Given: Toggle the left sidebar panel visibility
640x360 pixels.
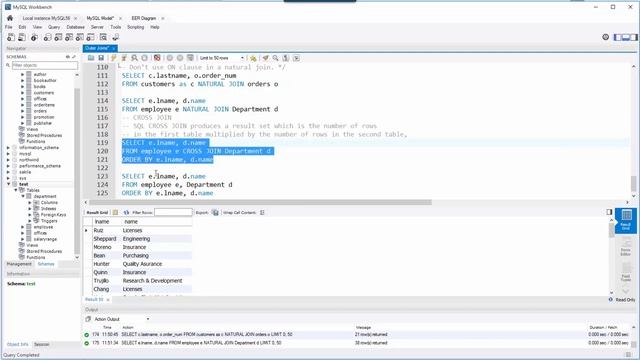Looking at the screenshot, I should (x=618, y=37).
